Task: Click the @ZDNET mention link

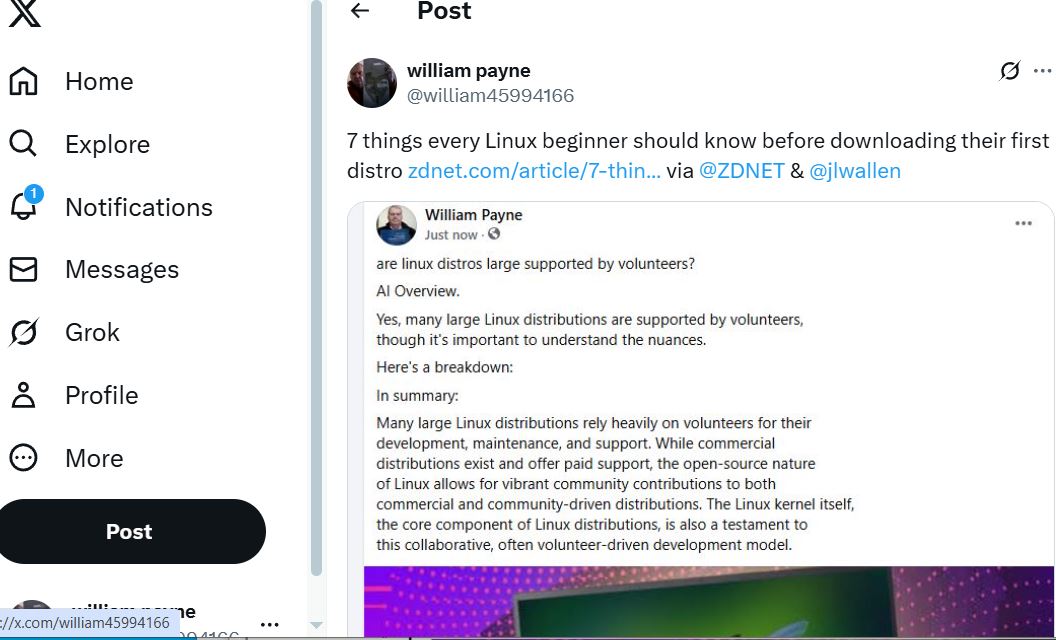Action: [741, 170]
